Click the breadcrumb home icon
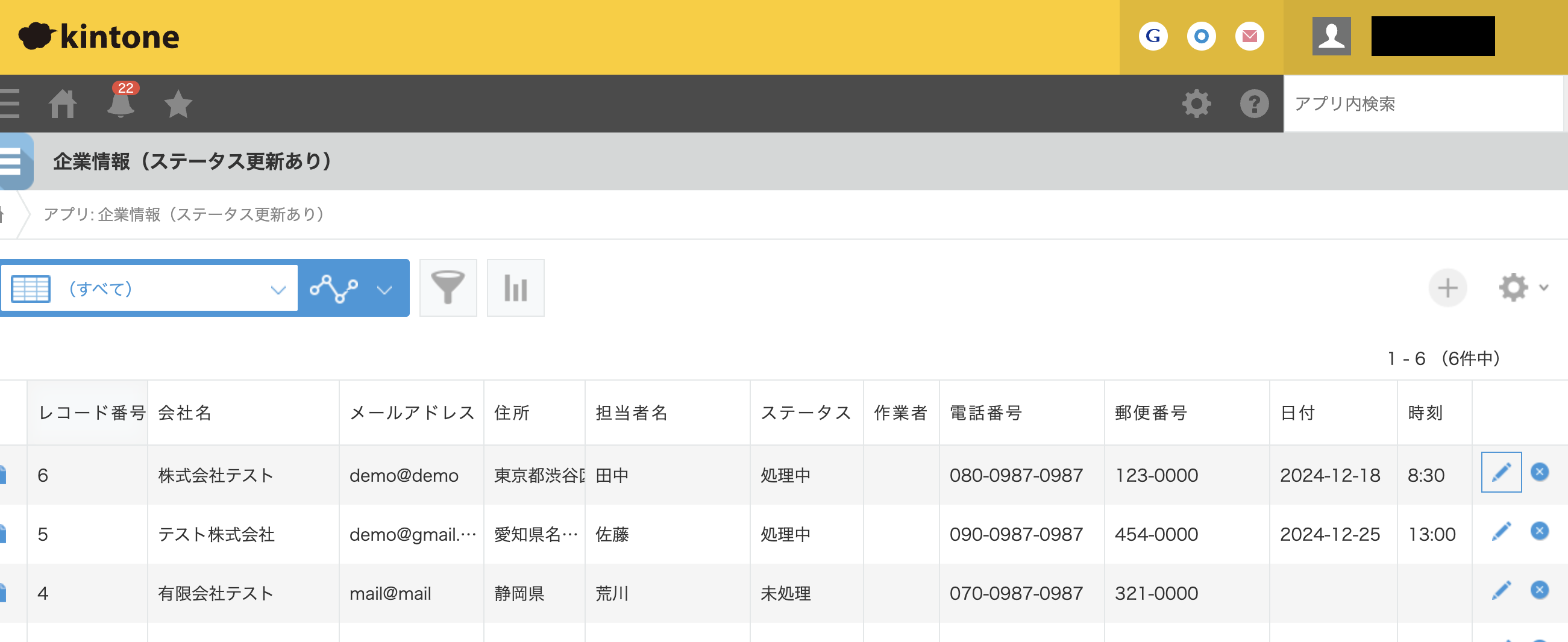The height and width of the screenshot is (642, 1568). (x=2, y=214)
